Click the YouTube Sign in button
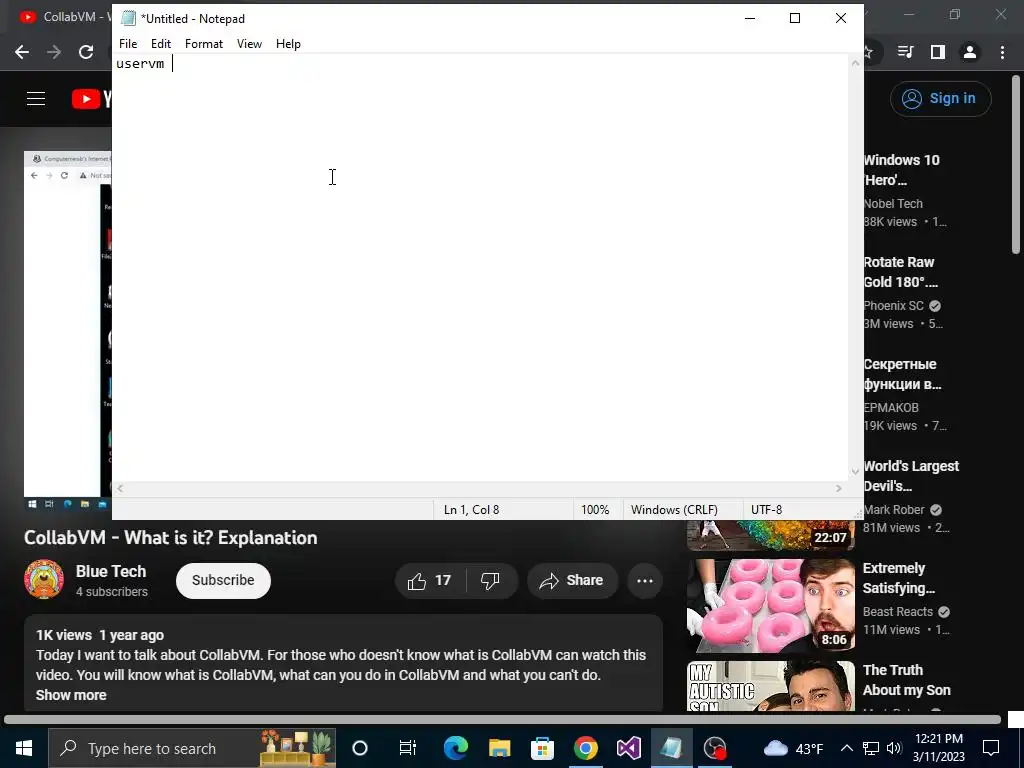The height and width of the screenshot is (768, 1024). tap(940, 99)
